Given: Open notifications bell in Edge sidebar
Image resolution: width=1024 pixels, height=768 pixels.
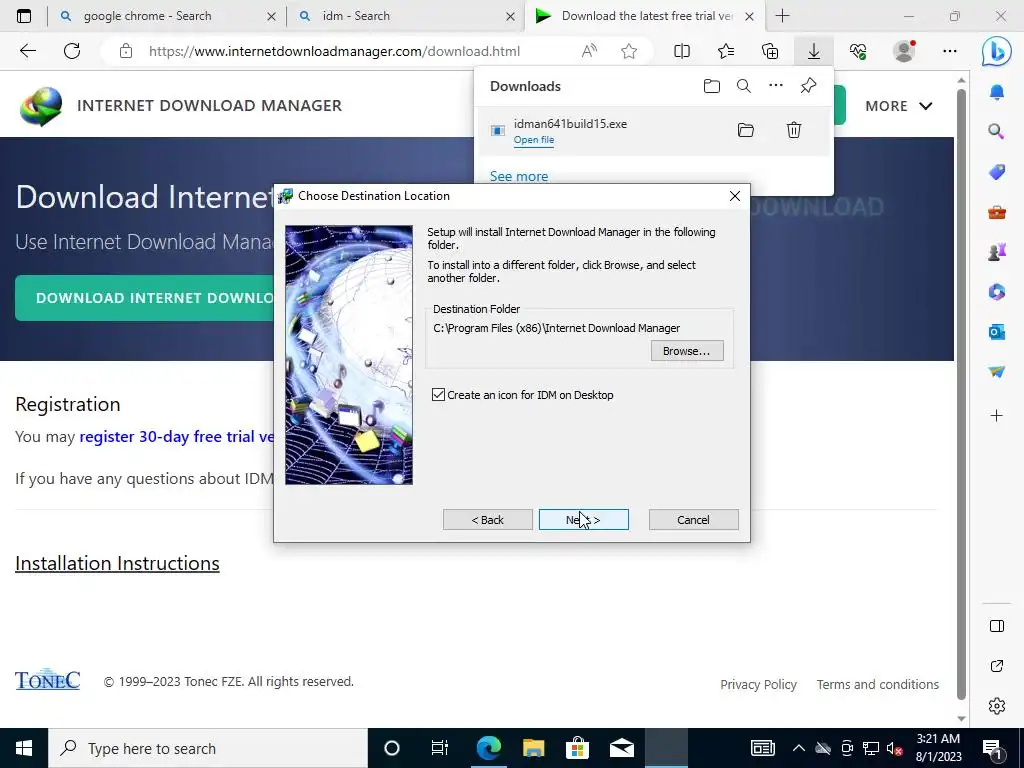Looking at the screenshot, I should pos(997,92).
